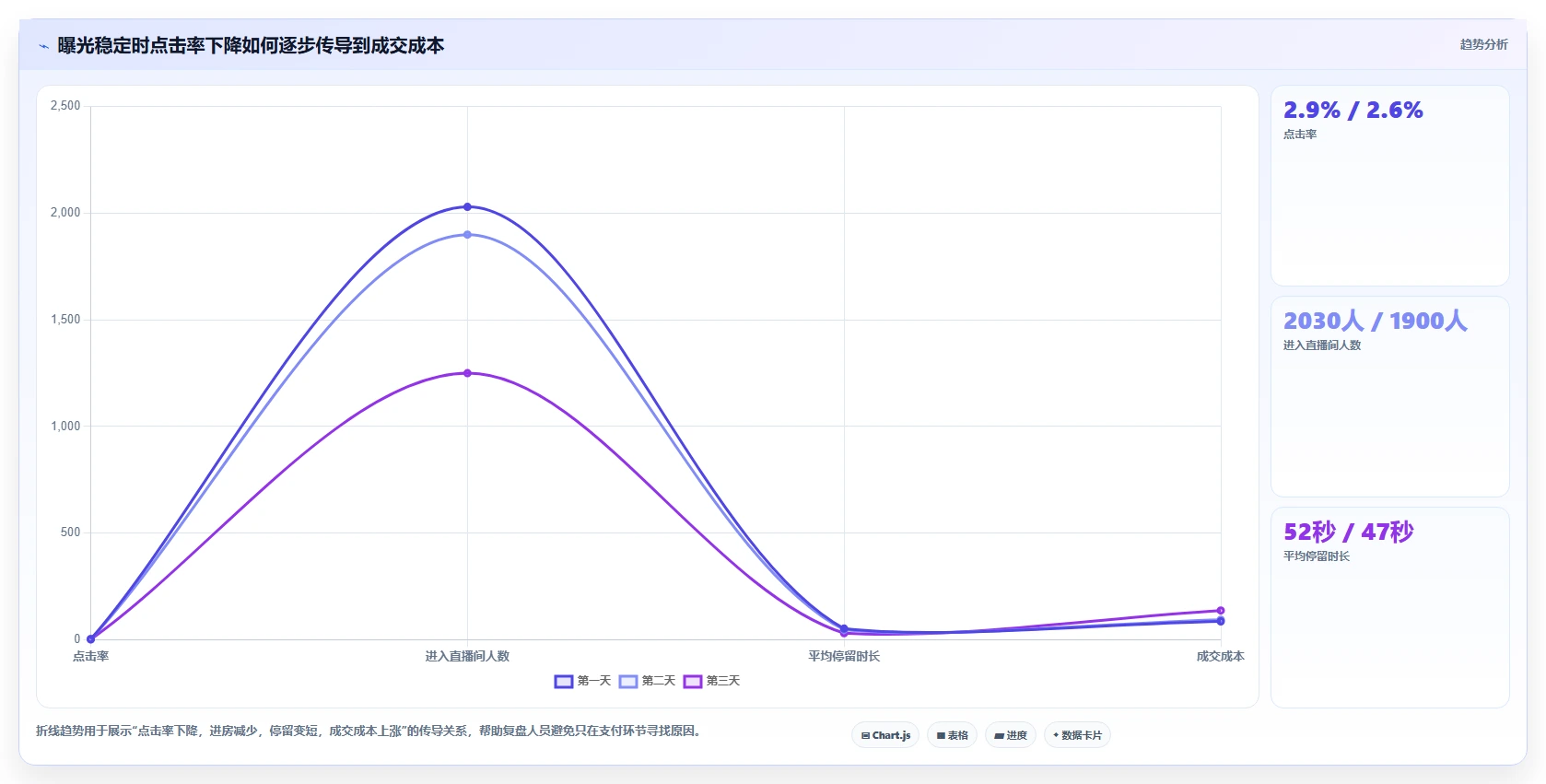
Task: Click the chart title 曝光稳定时点击率下降…
Action: 251,45
